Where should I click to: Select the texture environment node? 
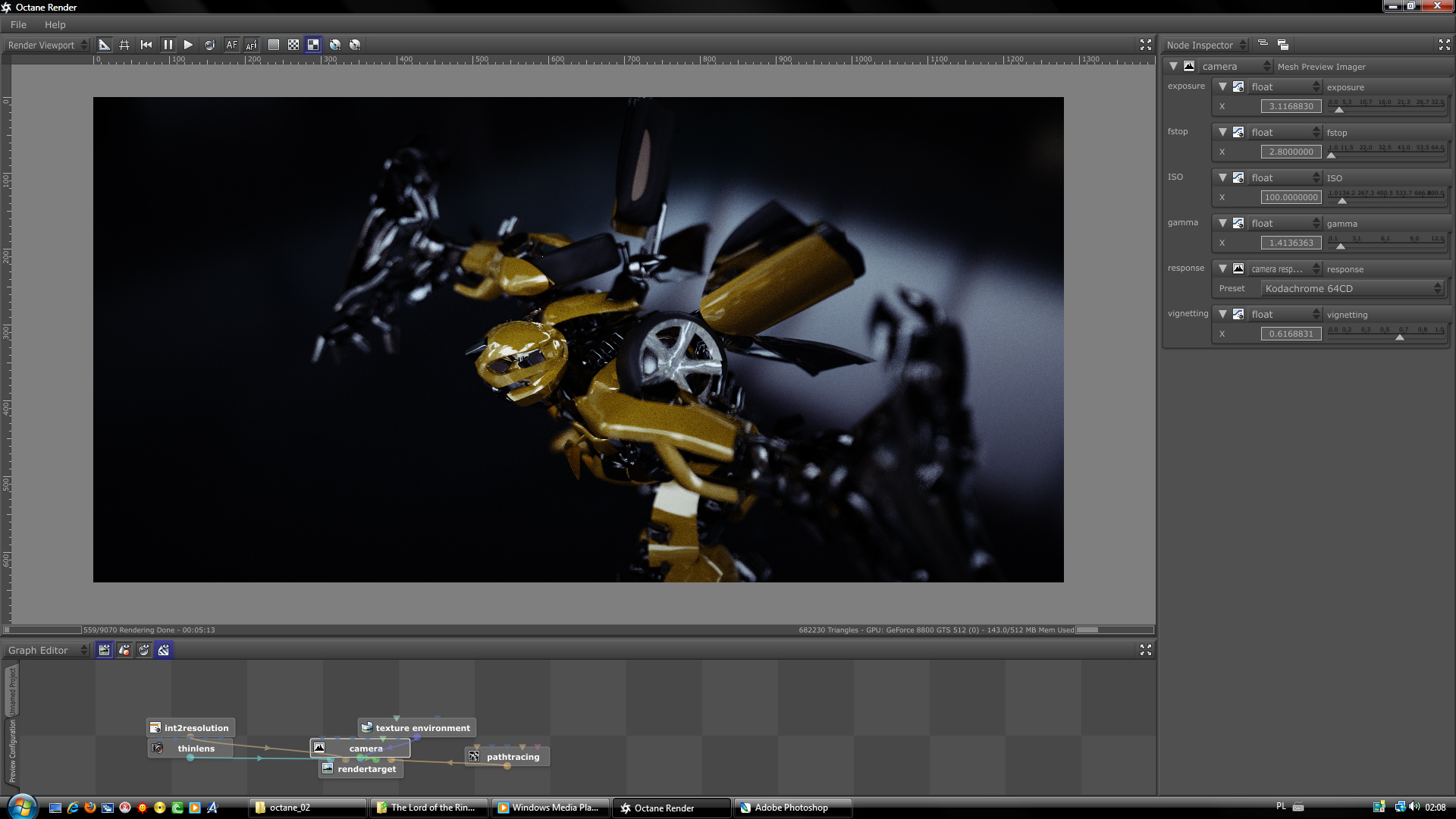(422, 727)
